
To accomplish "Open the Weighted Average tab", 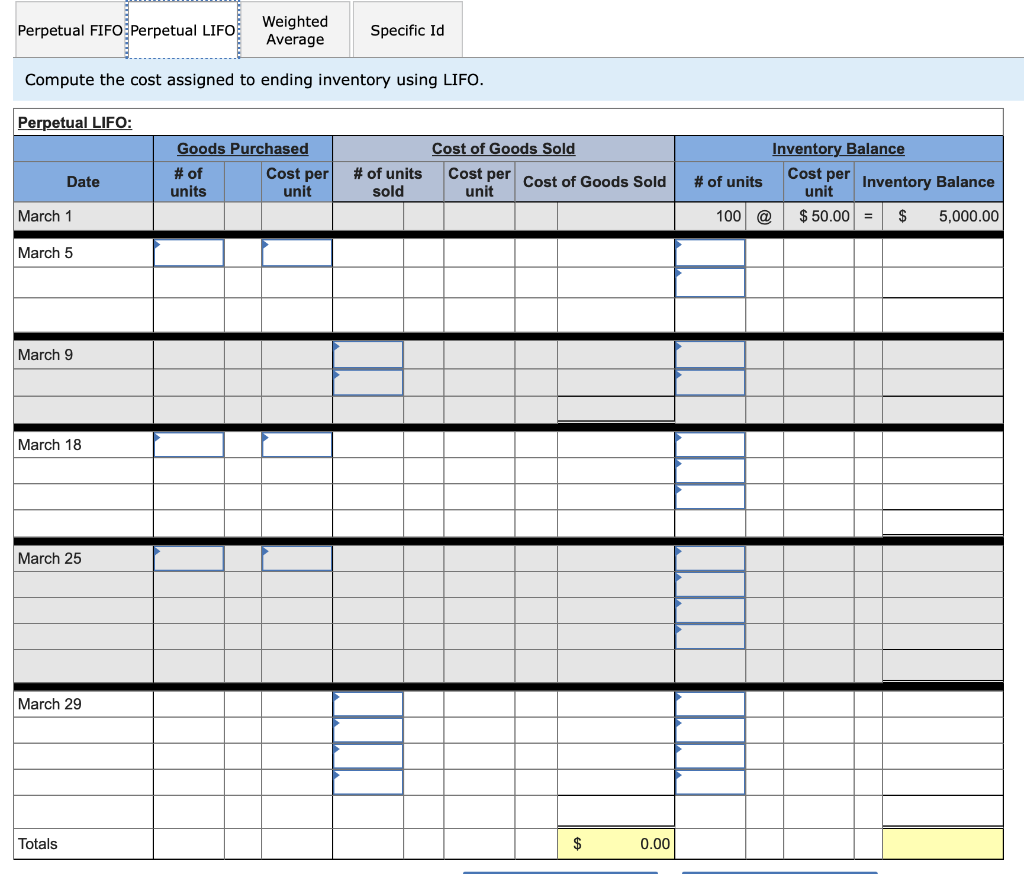I will [295, 30].
